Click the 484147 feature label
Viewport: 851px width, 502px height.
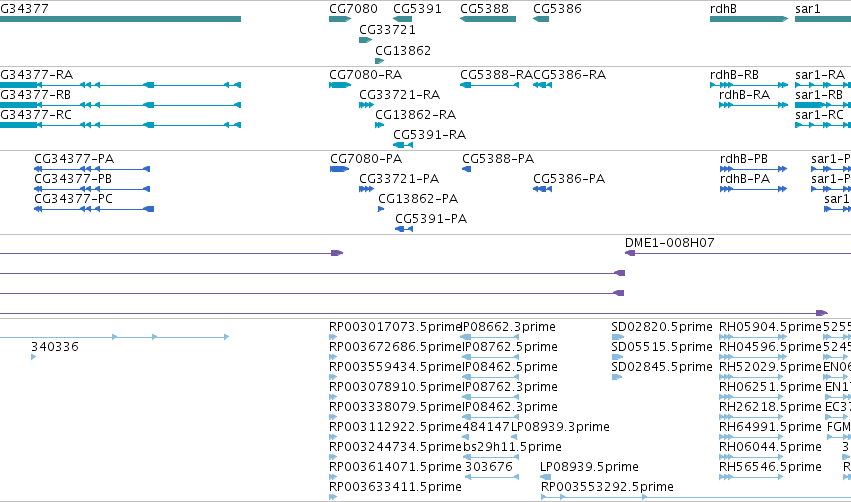point(486,427)
